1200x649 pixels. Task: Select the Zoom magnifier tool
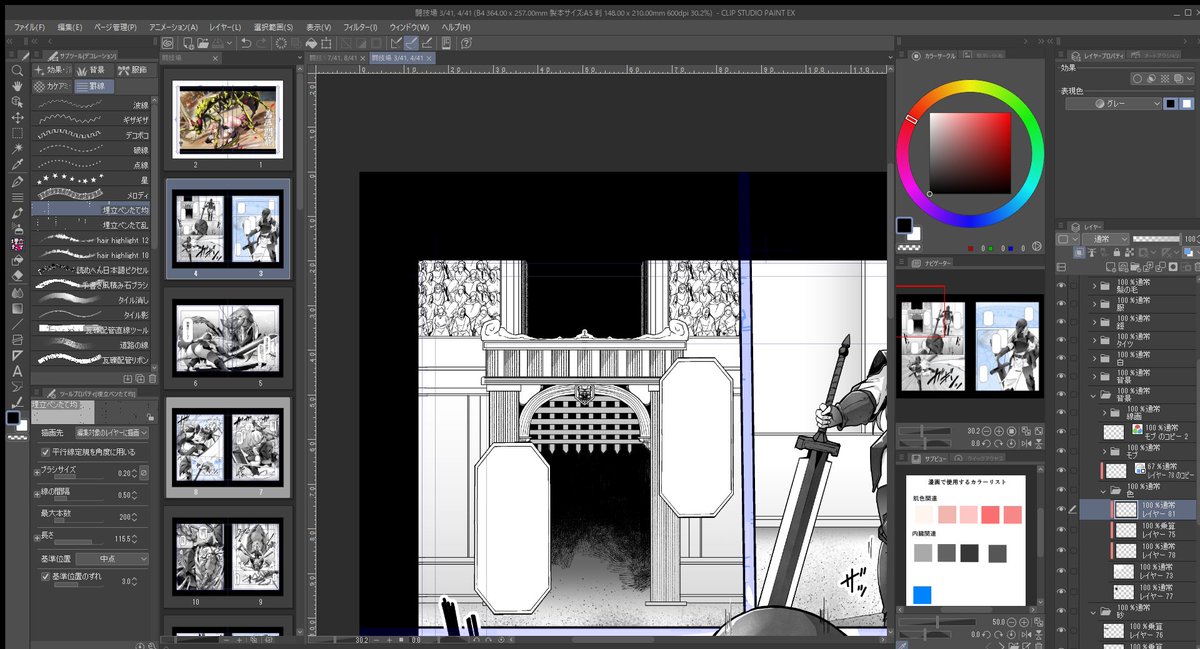pyautogui.click(x=17, y=71)
